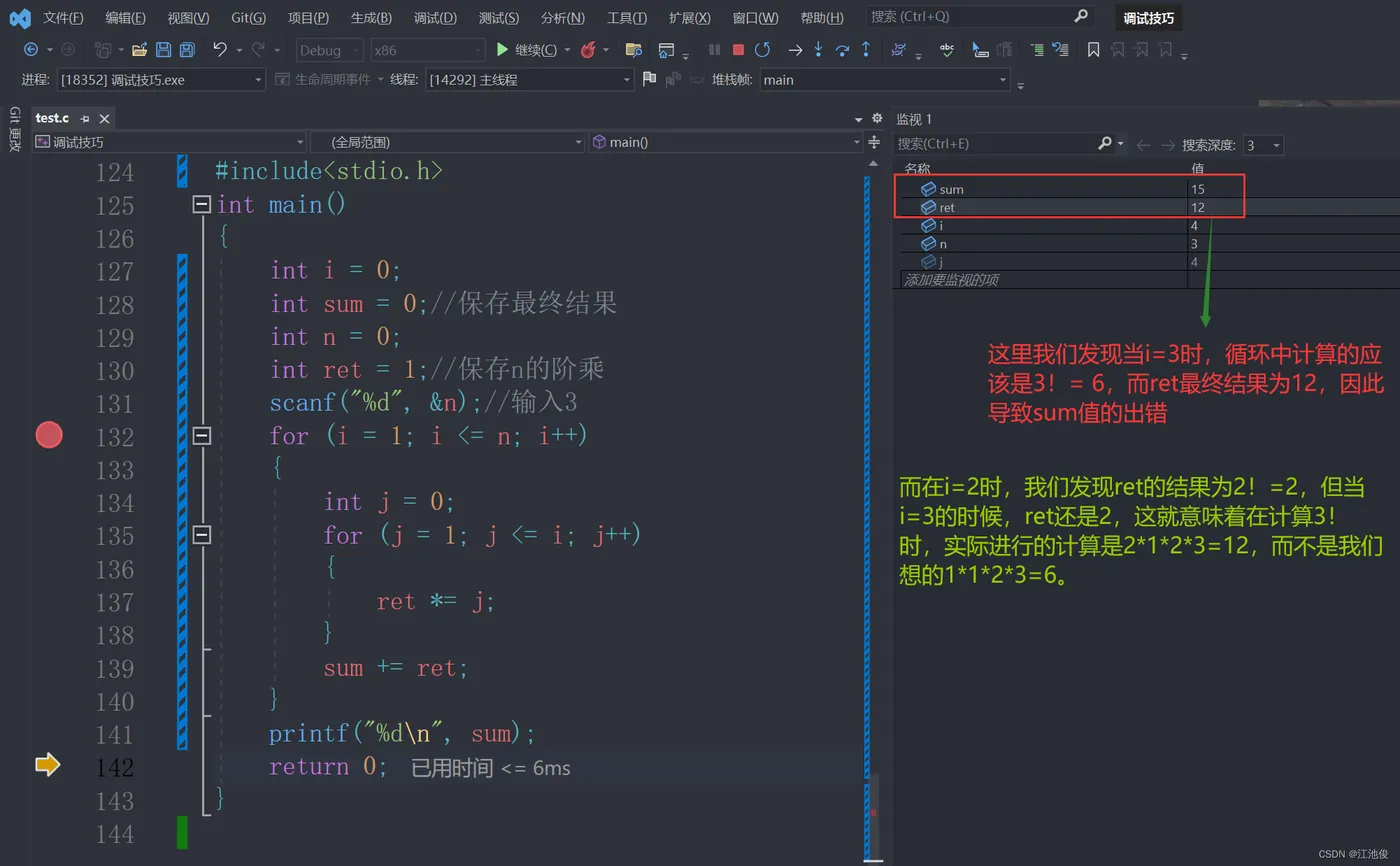Image resolution: width=1400 pixels, height=866 pixels.
Task: Click the Visual Studio search box
Action: 979,16
